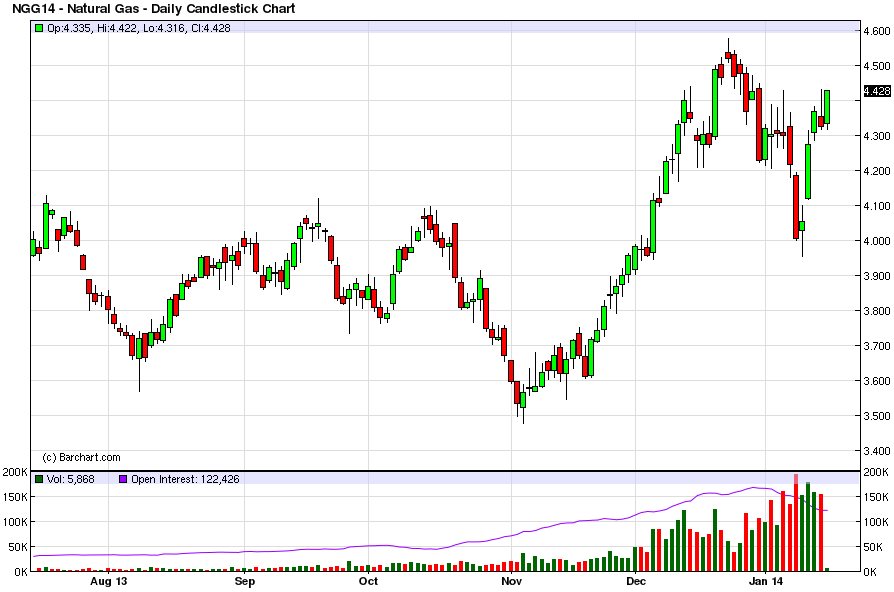Screen dimensions: 894x592
Task: Click the 3.600 price axis label
Action: click(877, 381)
